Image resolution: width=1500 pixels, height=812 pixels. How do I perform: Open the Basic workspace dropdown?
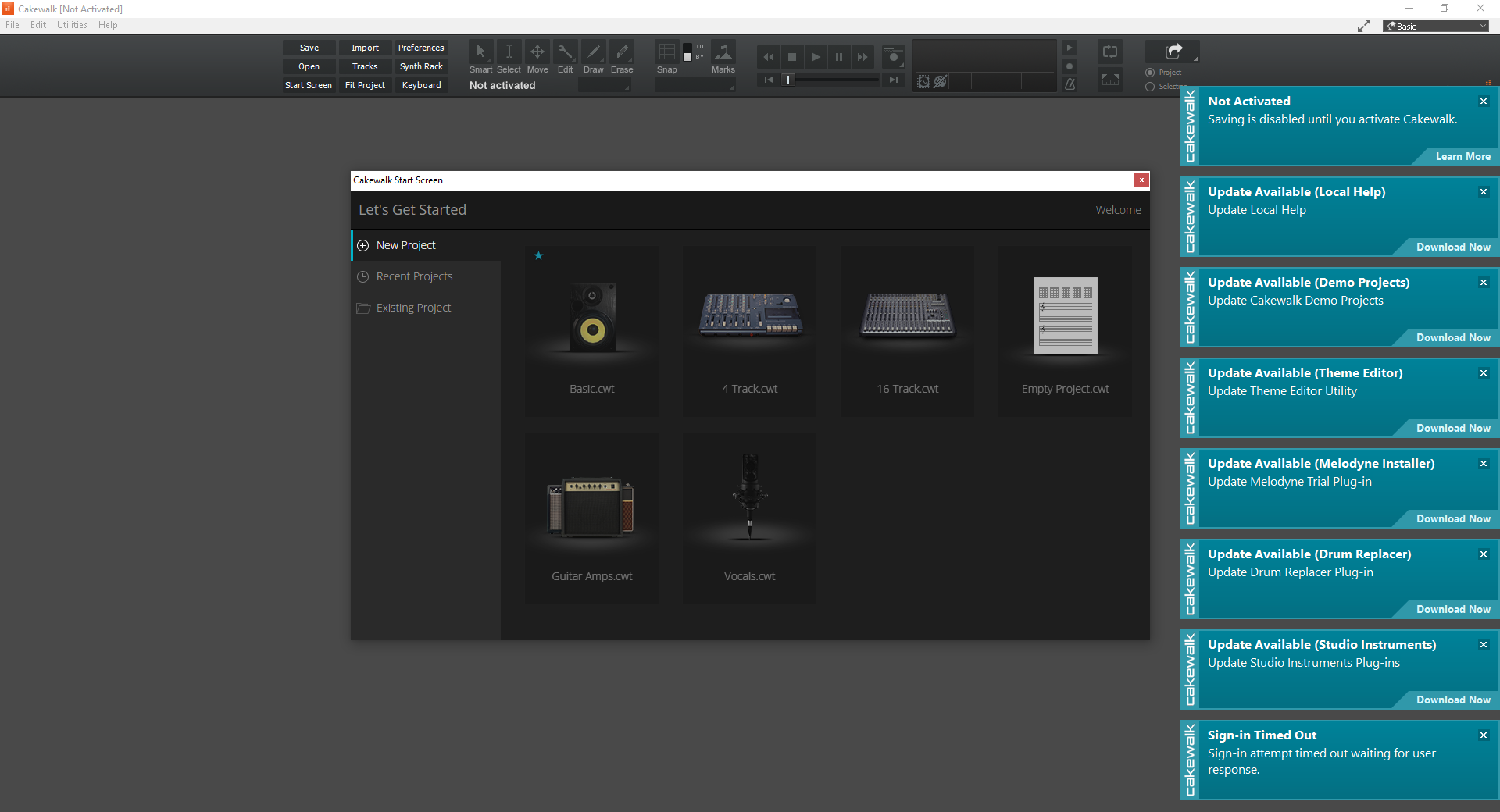1436,27
